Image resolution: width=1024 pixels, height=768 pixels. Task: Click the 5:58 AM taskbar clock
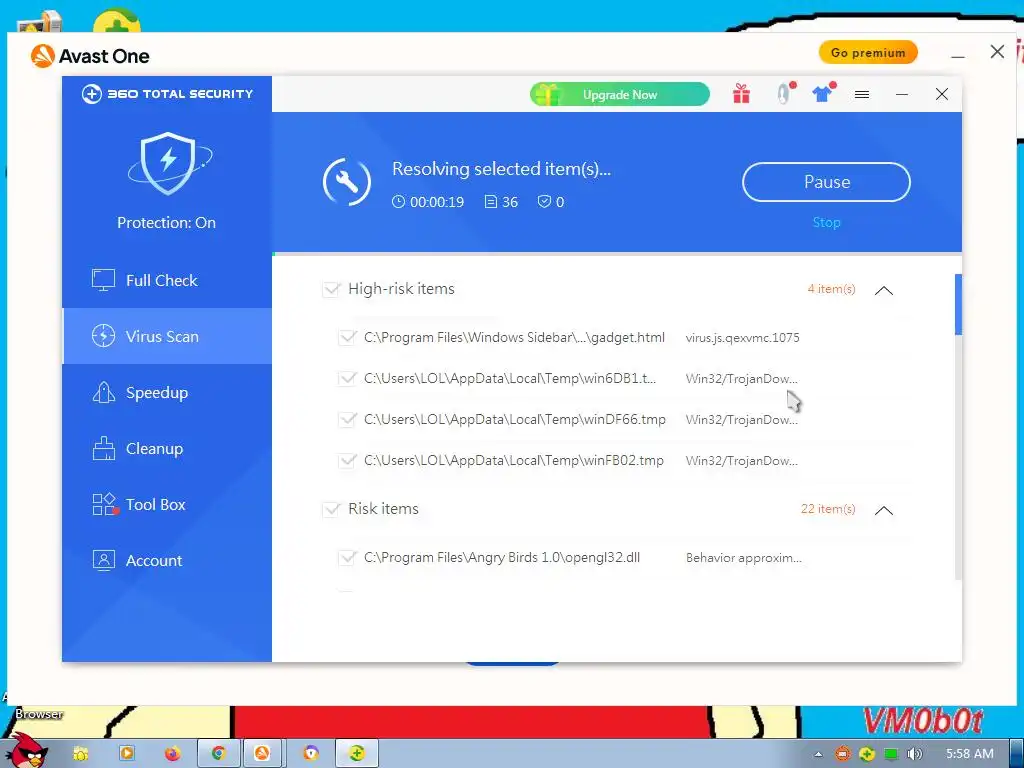click(x=969, y=754)
